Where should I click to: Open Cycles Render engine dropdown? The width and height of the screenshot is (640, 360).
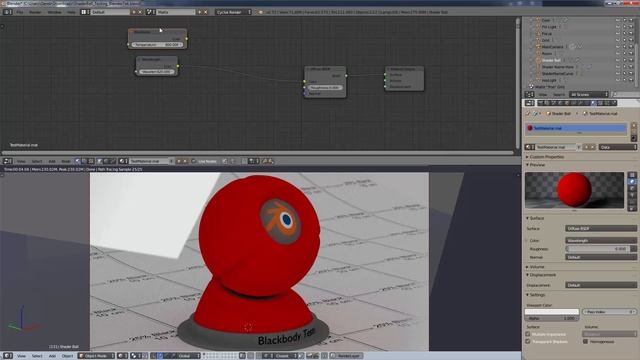[x=234, y=12]
